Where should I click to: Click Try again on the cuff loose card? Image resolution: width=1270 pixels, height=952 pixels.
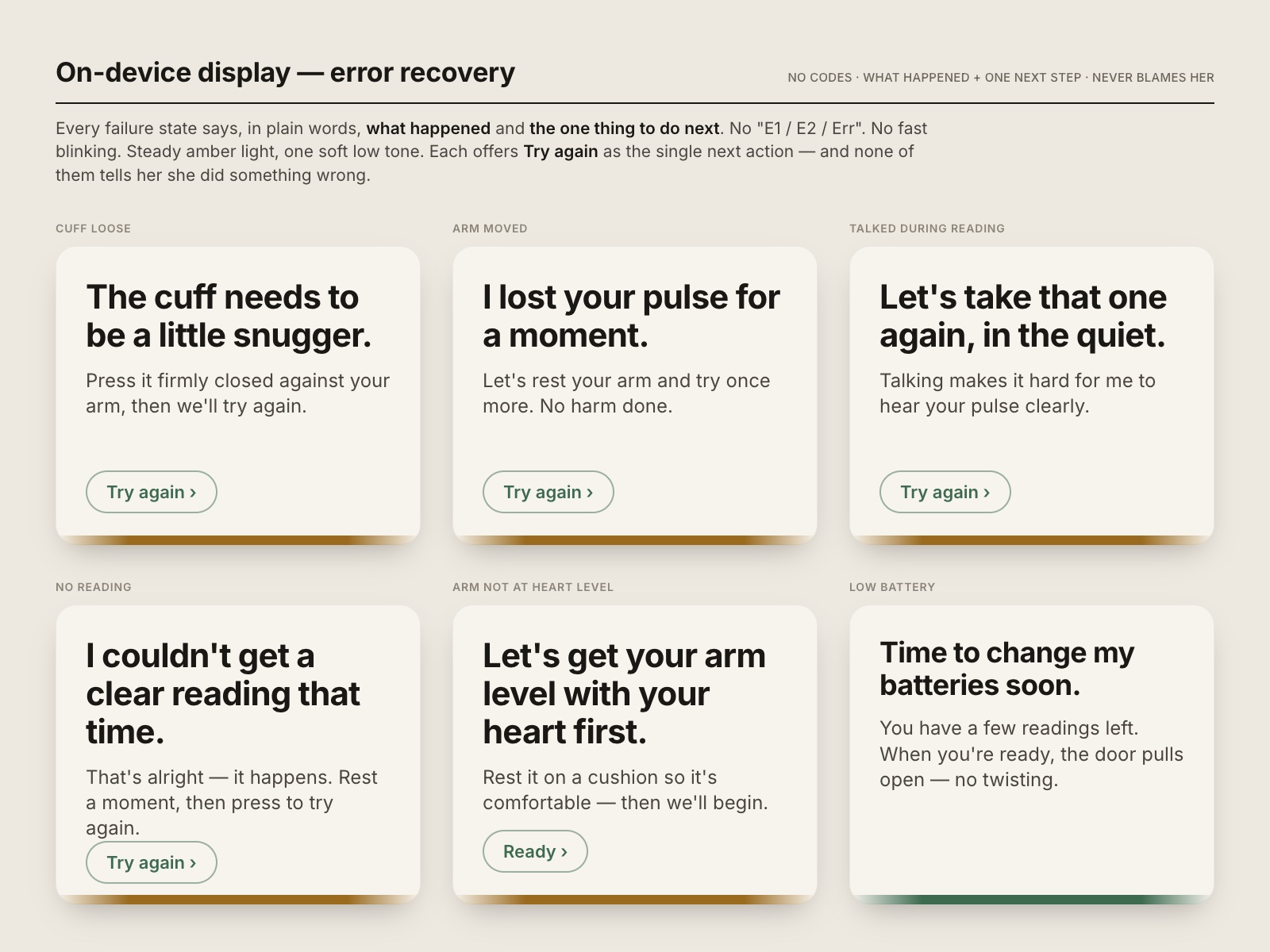152,492
